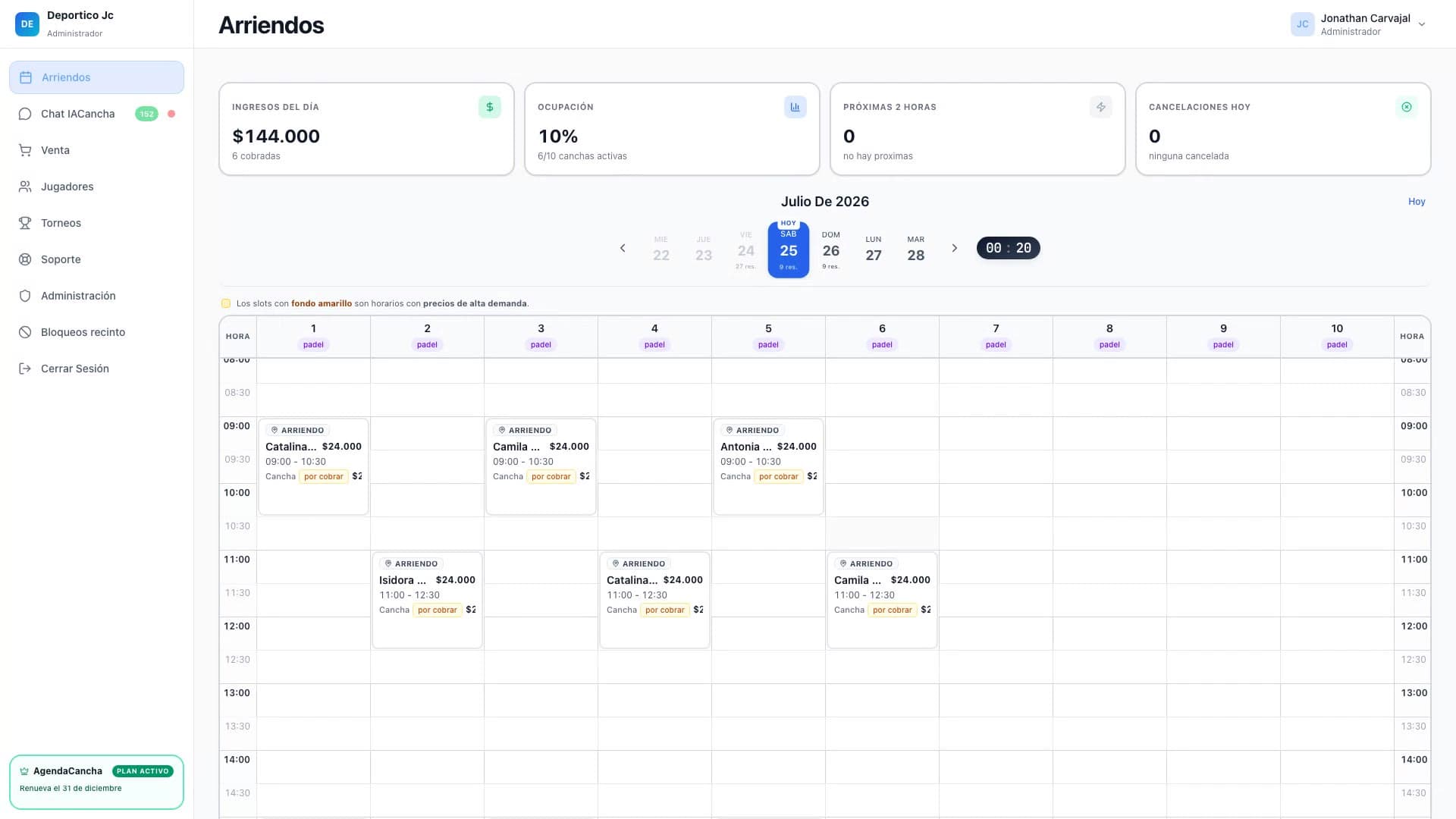Viewport: 1456px width, 819px height.
Task: Open the Antonia booking on court 5
Action: coord(768,466)
